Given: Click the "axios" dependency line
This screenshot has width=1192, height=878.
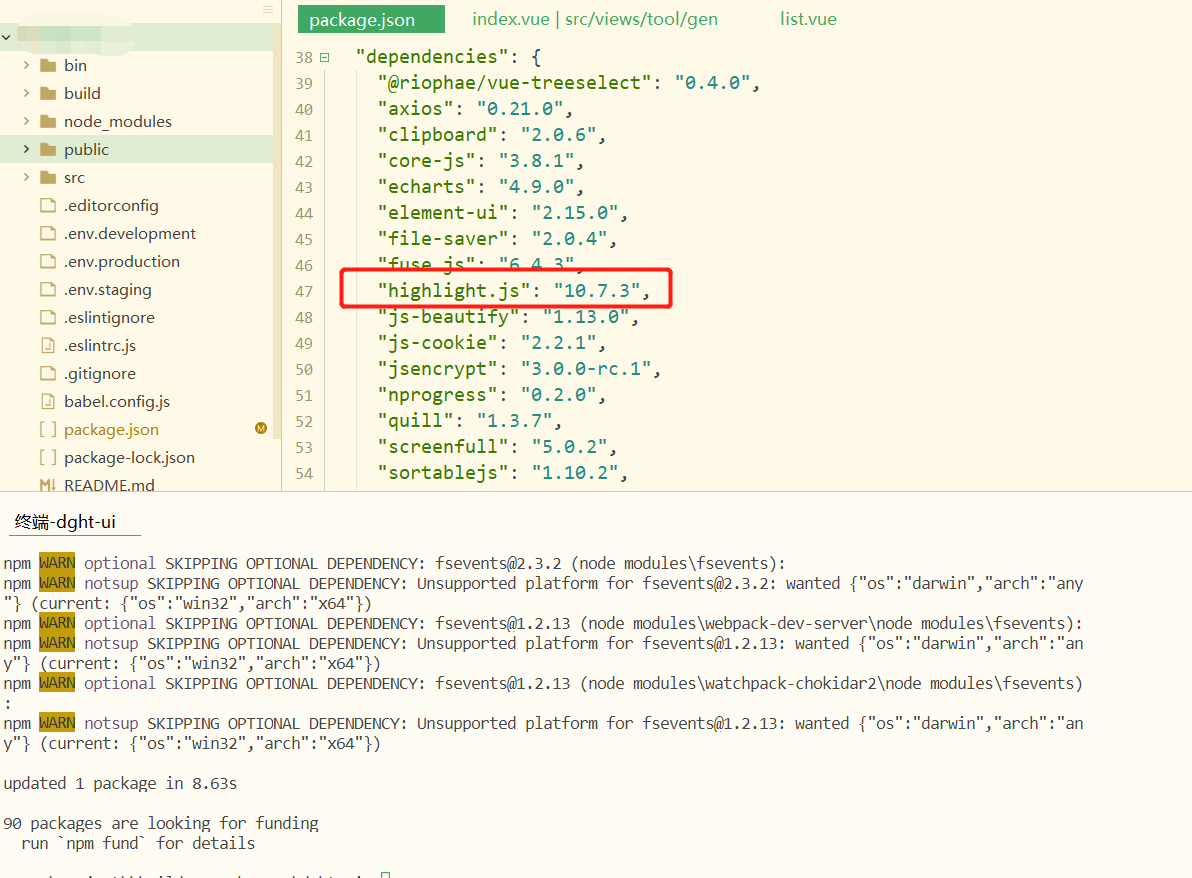Looking at the screenshot, I should [x=475, y=109].
